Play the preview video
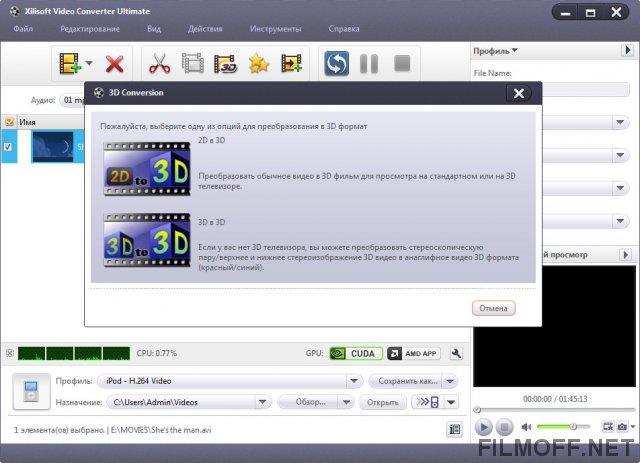 pos(483,427)
